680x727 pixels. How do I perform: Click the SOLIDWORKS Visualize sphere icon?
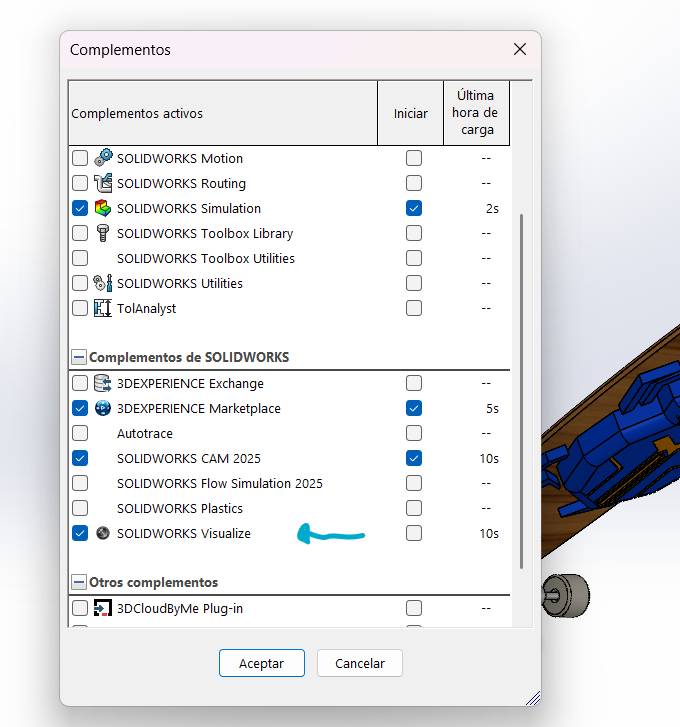(x=103, y=533)
